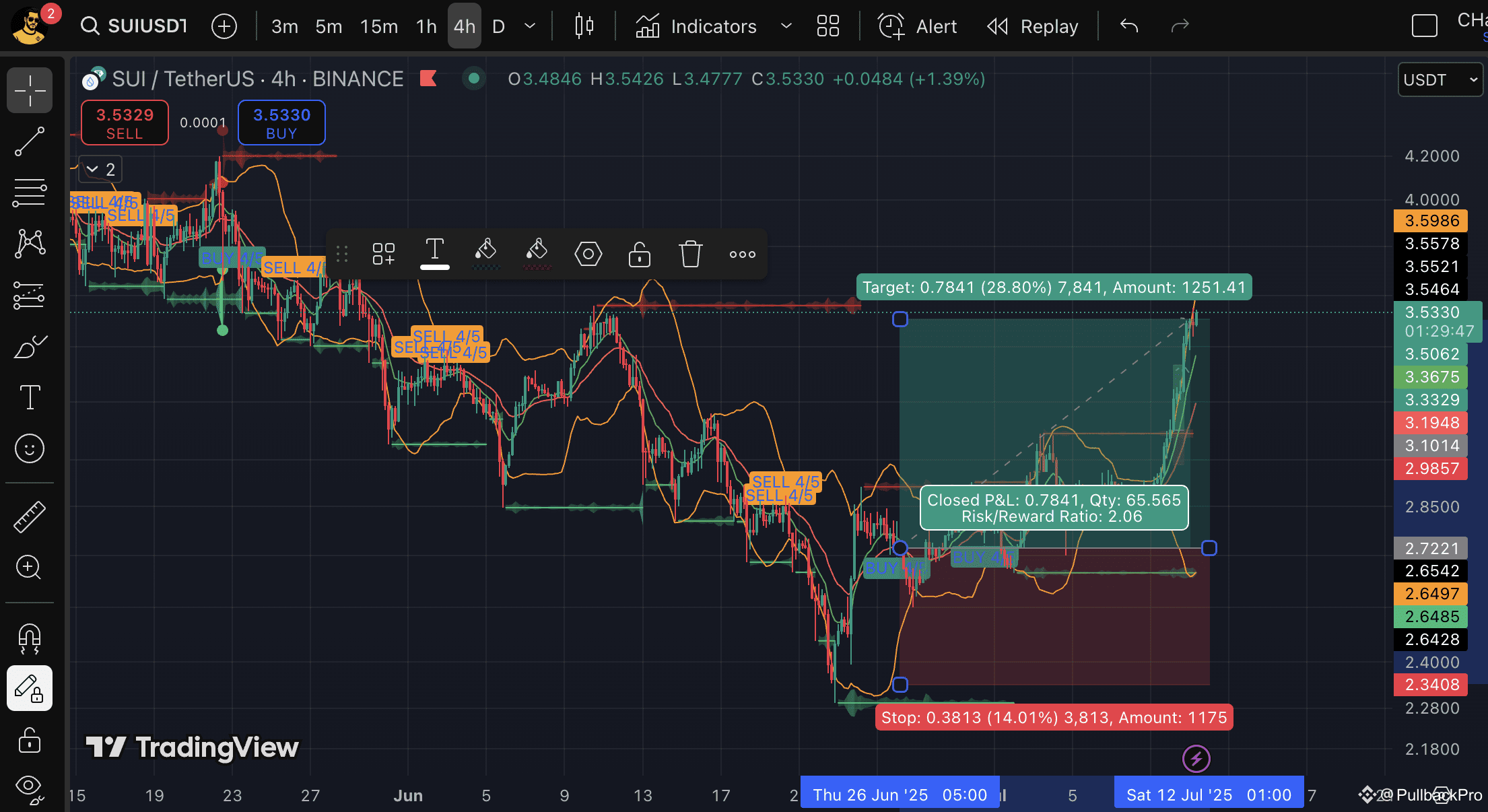Open the user profile avatar menu
This screenshot has width=1488, height=812.
point(30,26)
